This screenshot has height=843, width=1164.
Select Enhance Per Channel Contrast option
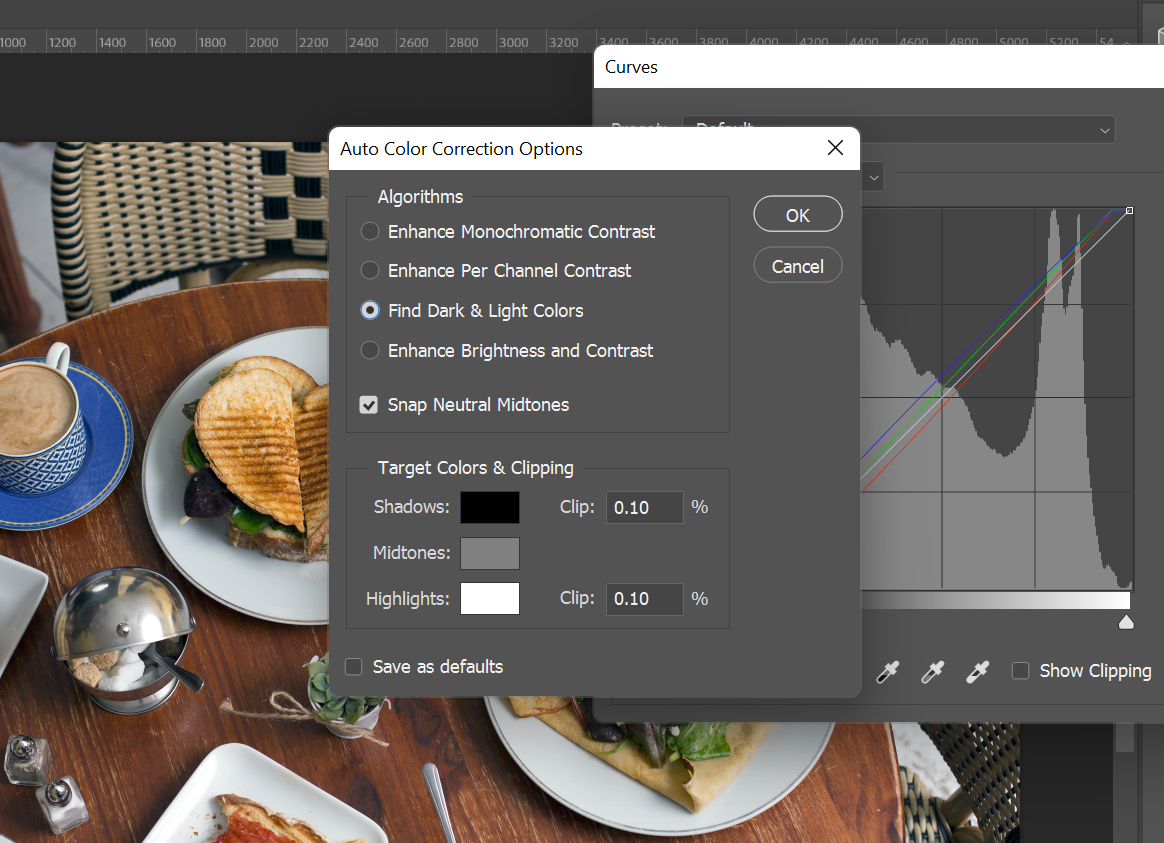click(370, 271)
